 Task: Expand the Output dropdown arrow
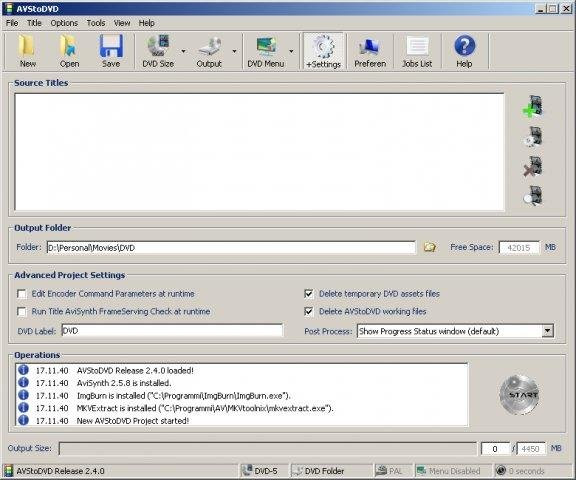[x=234, y=51]
